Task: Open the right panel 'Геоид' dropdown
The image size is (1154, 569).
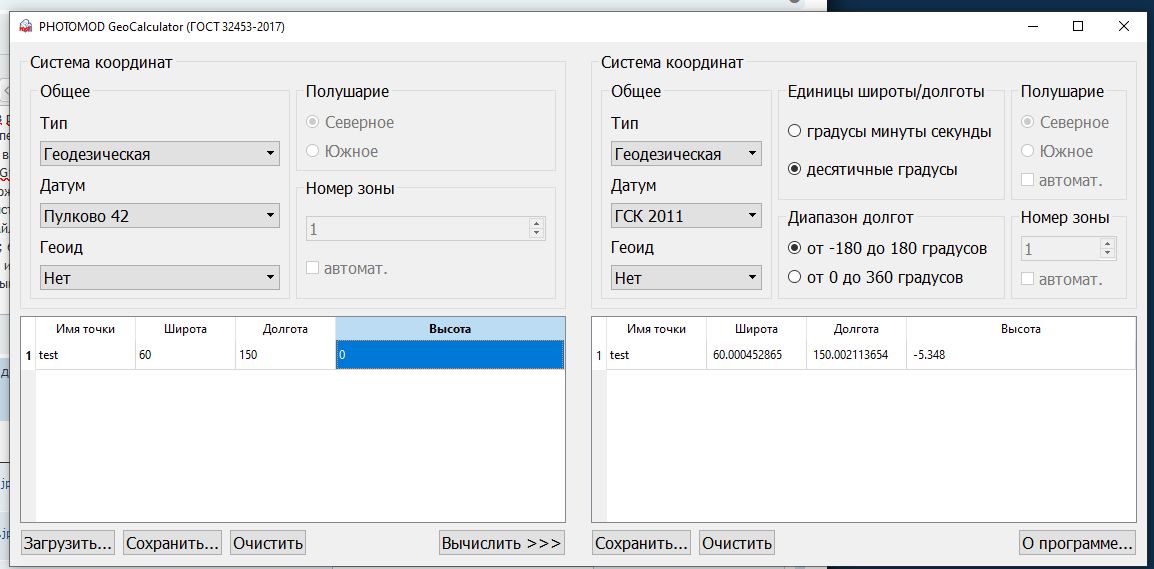Action: [686, 278]
